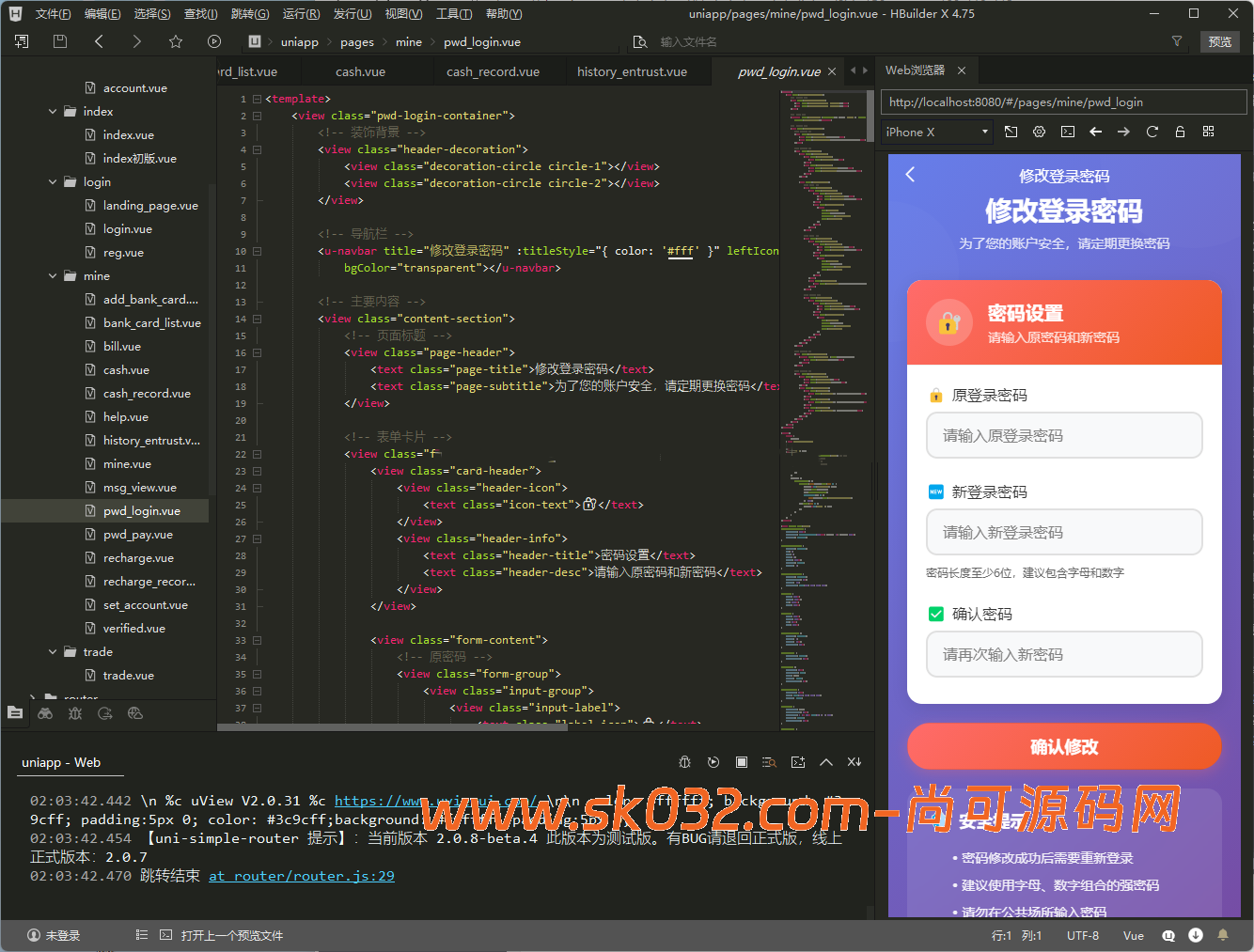Click the stop button in the console panel

point(742,762)
